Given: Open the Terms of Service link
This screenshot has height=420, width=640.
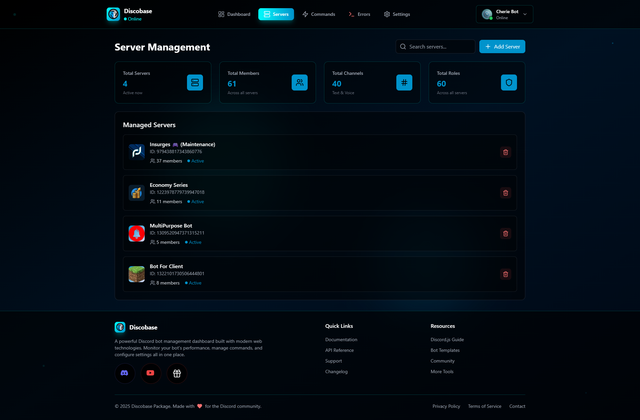Looking at the screenshot, I should [x=484, y=406].
